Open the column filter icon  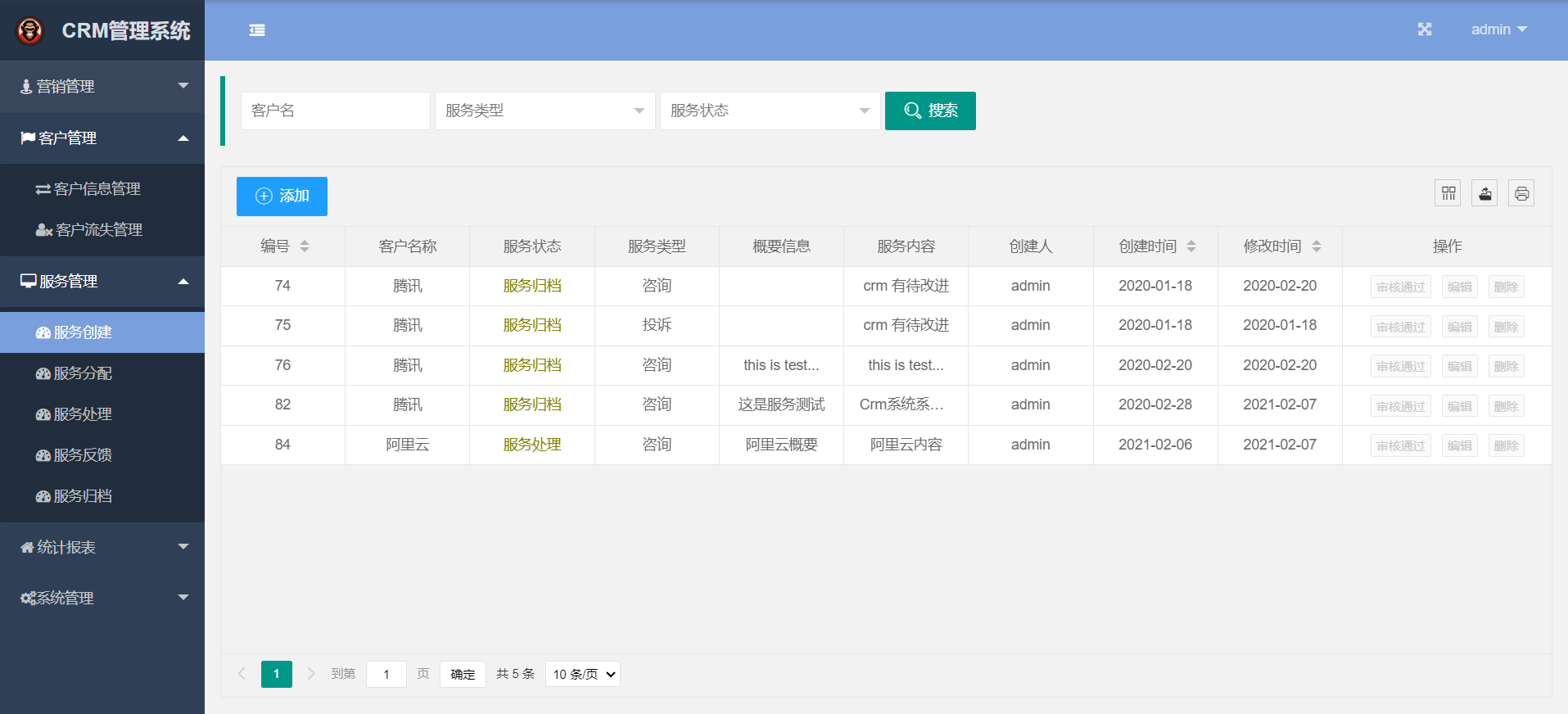1448,193
